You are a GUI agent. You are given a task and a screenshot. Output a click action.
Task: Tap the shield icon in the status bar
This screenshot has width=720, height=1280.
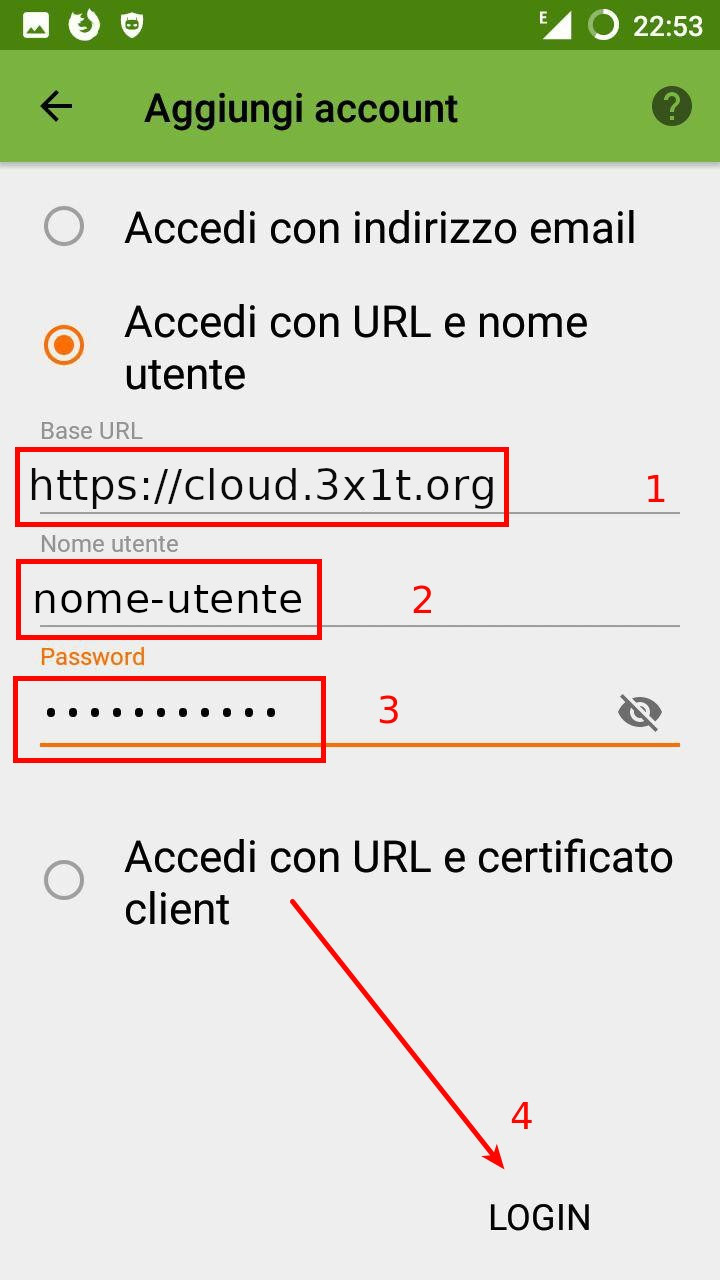point(132,25)
